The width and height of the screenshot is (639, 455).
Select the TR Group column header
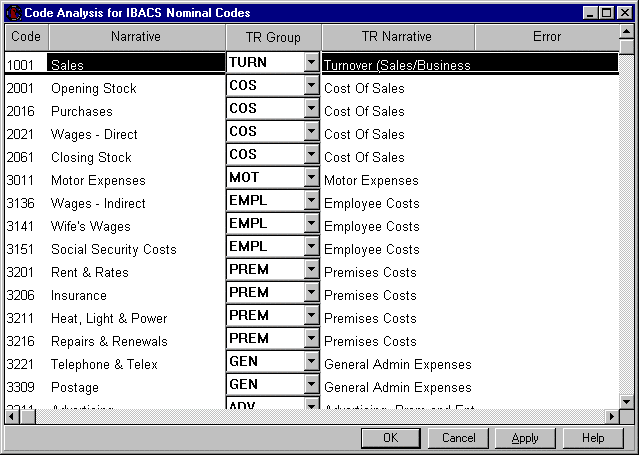(273, 37)
